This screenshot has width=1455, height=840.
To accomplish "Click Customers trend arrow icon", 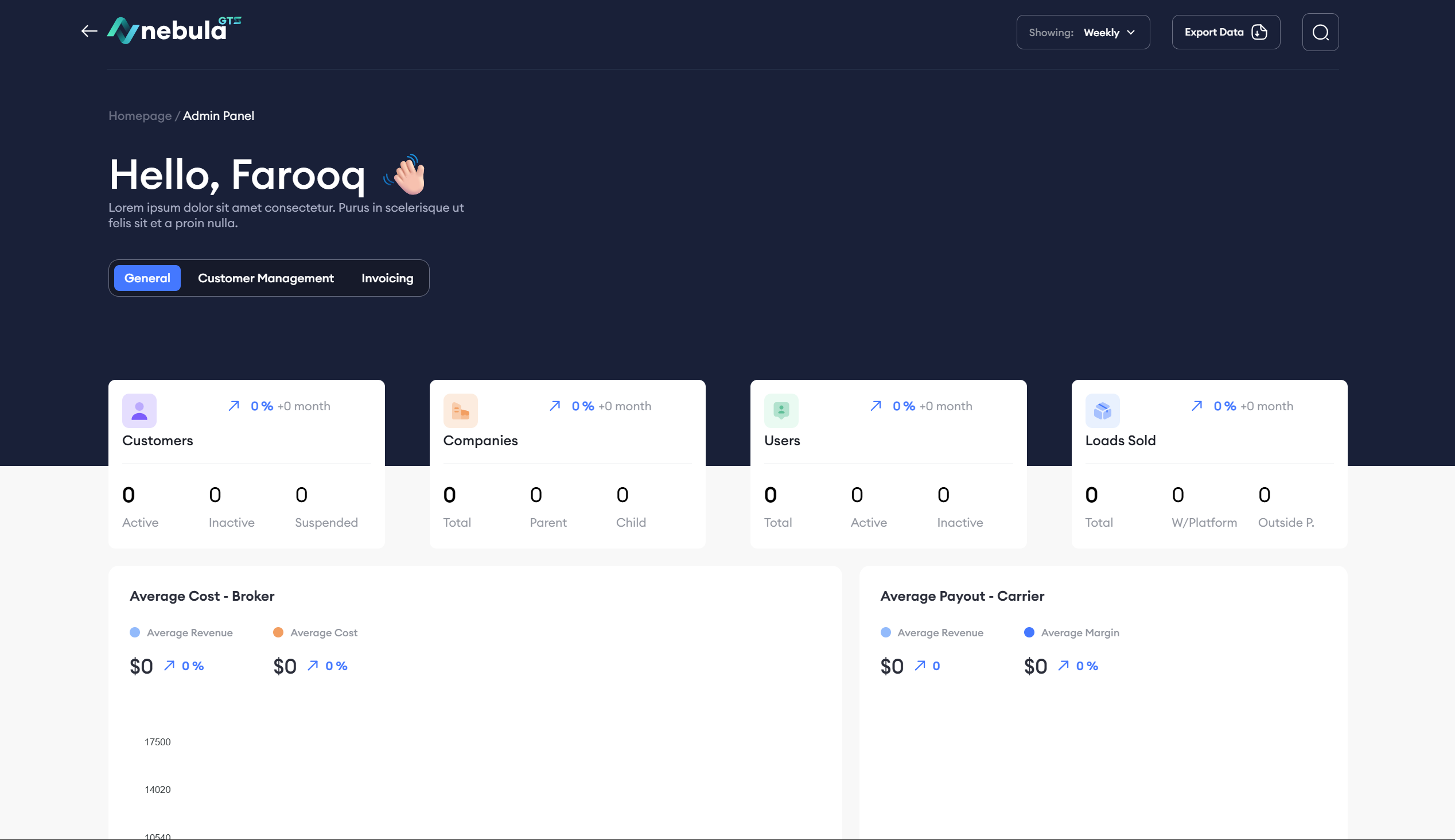I will [x=234, y=406].
